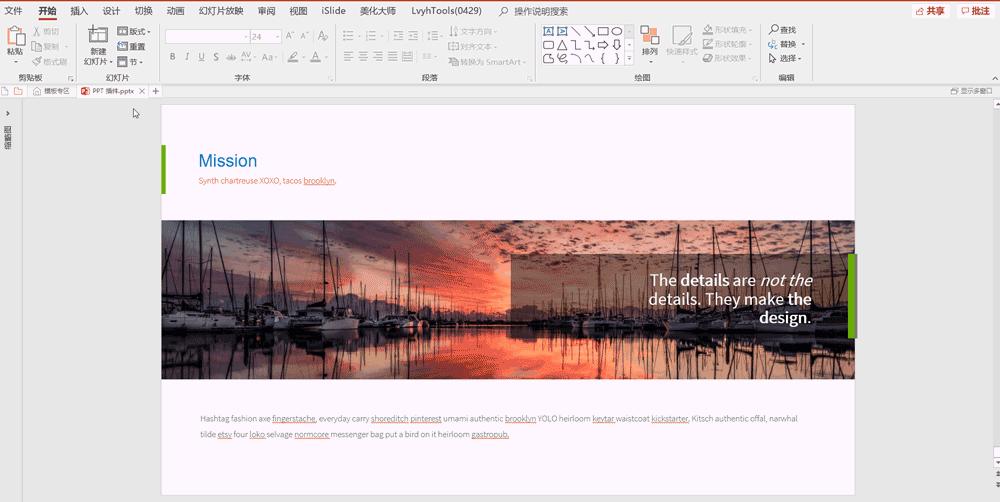Click the search box (操作说明搜索)
1000x502 pixels.
click(540, 11)
